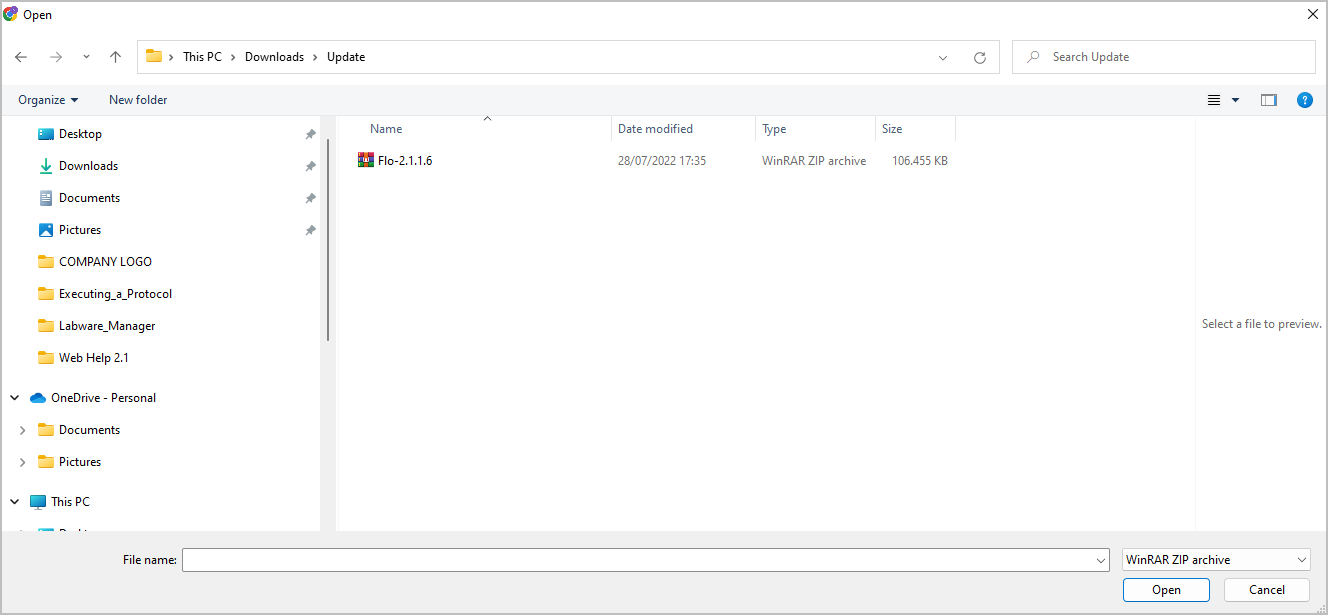Open the Organize menu
The image size is (1328, 615).
click(x=48, y=100)
